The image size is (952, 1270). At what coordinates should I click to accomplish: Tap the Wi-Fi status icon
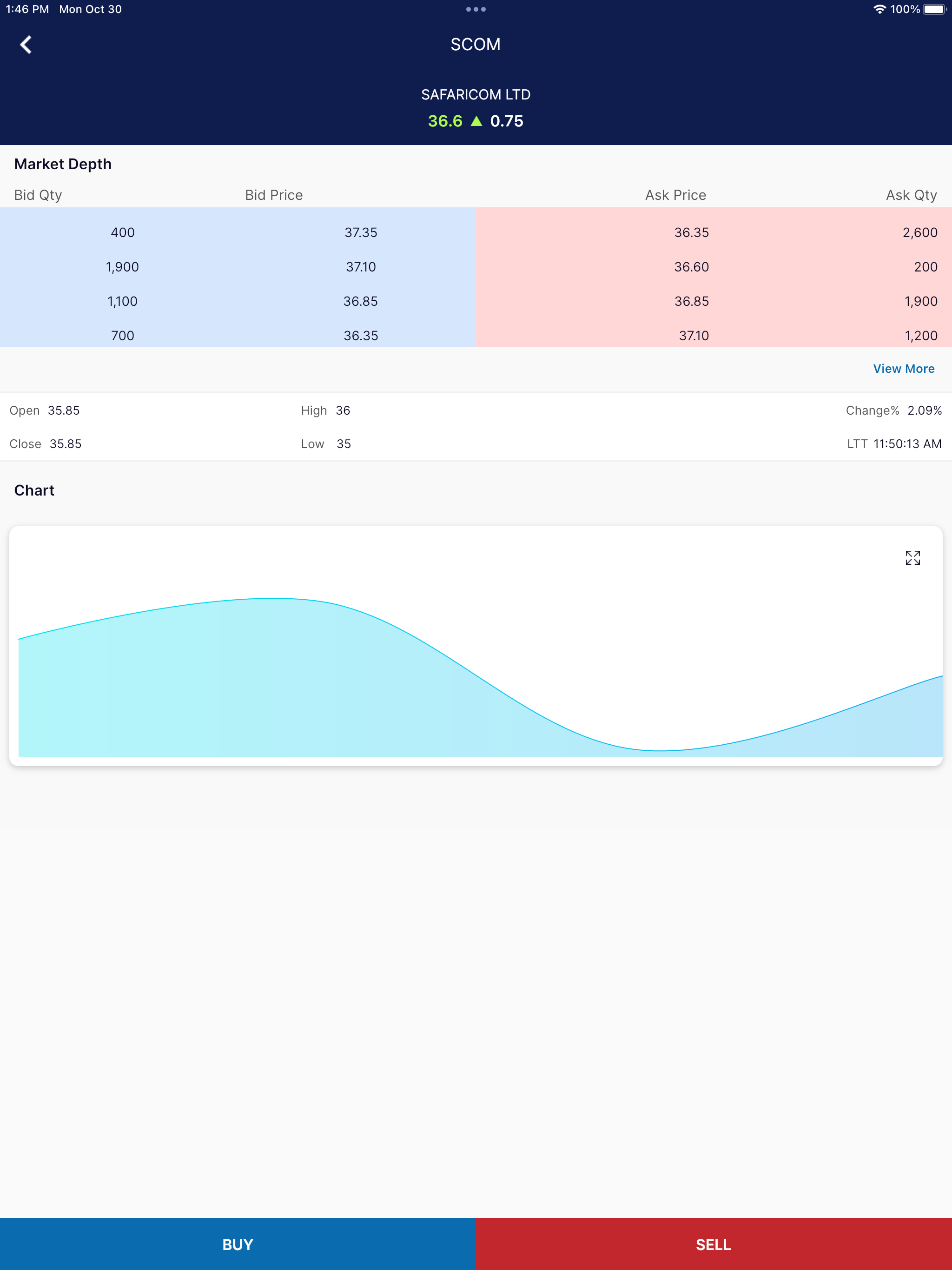pos(879,9)
